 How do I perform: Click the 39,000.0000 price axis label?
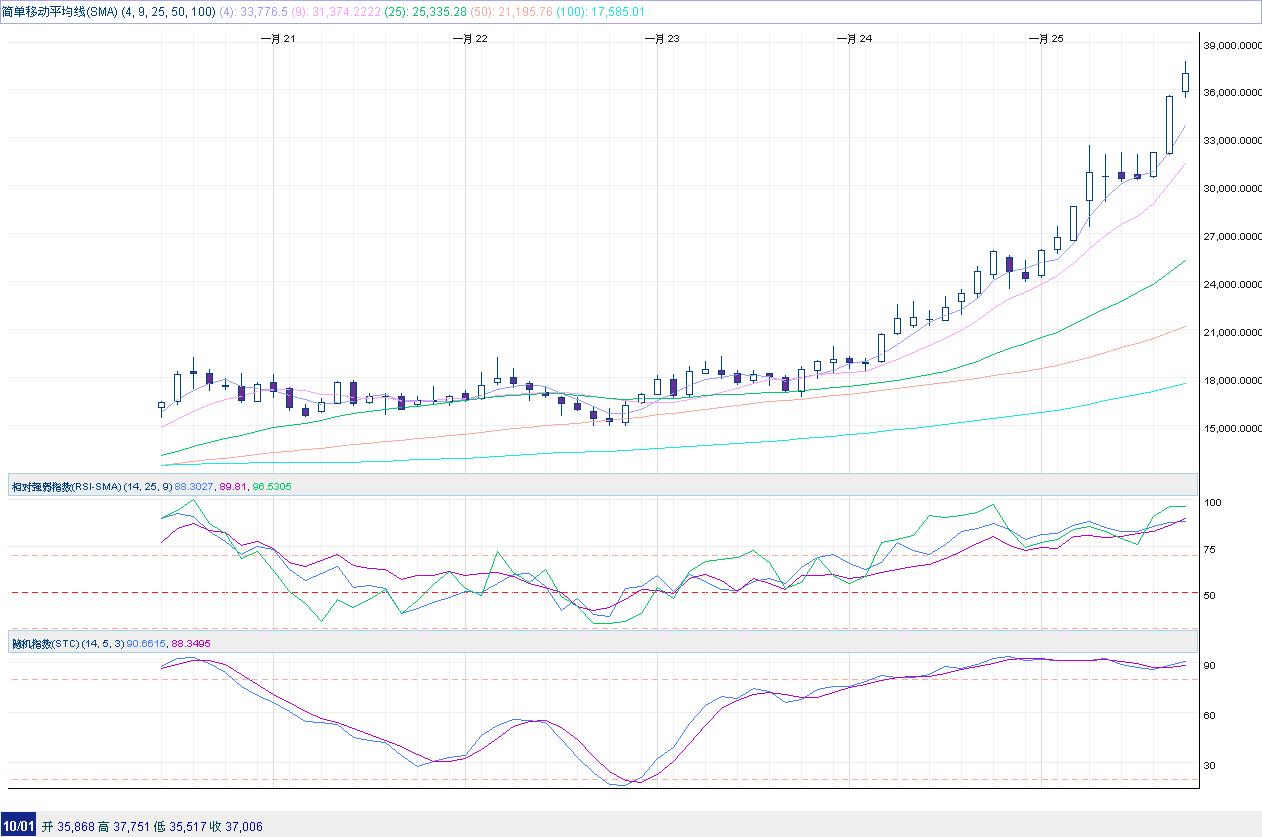[1231, 46]
